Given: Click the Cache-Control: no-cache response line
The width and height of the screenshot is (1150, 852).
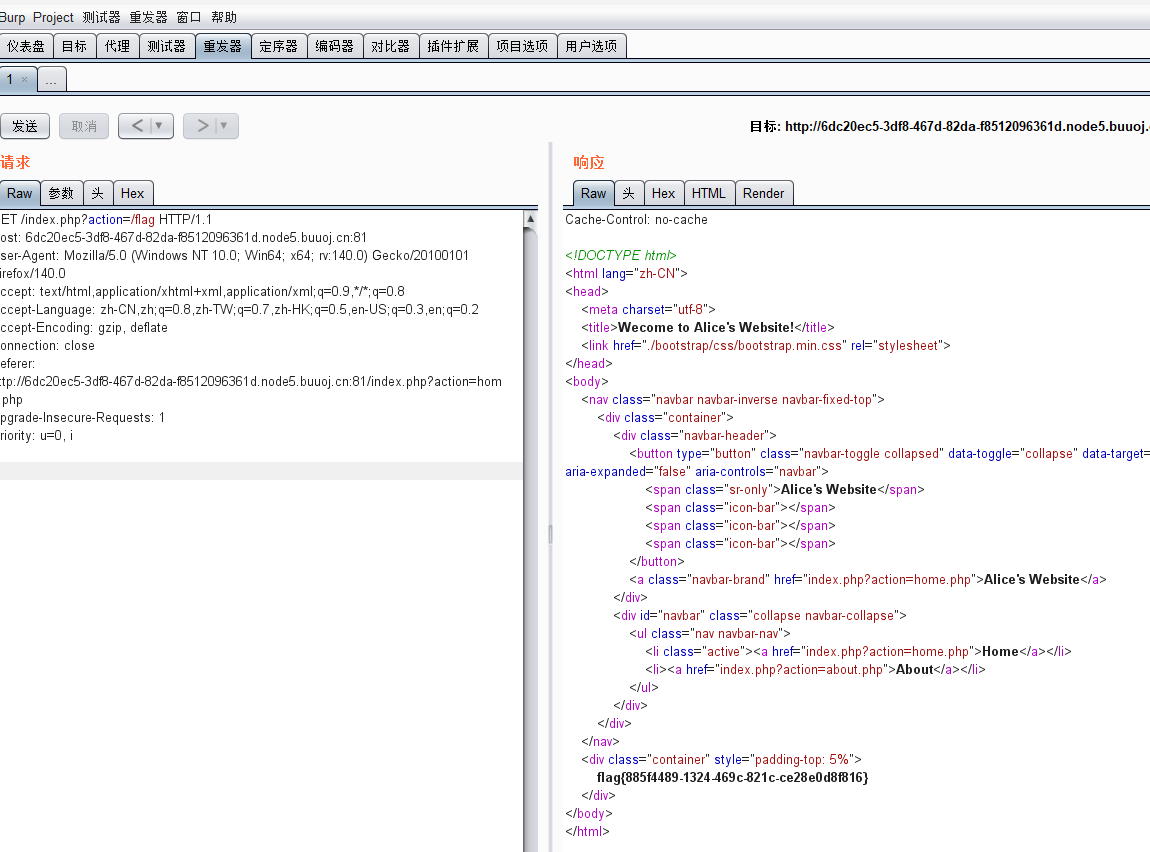Looking at the screenshot, I should click(x=637, y=219).
